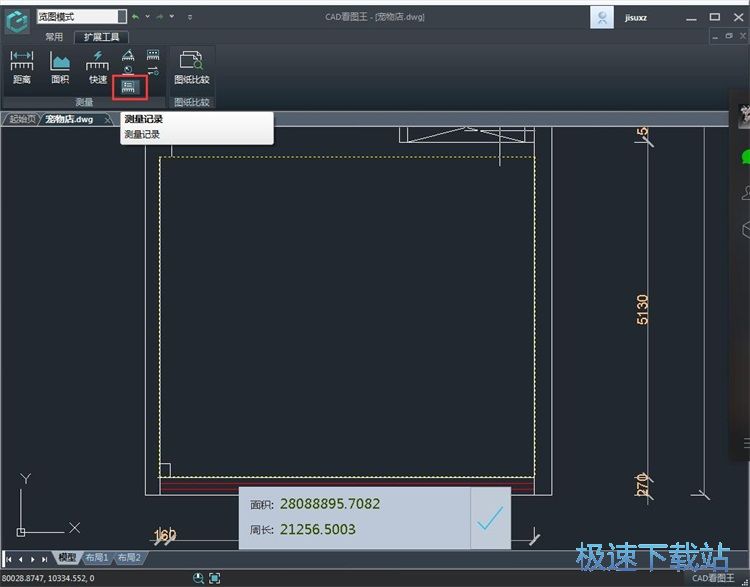
Task: Open 测量记录 measurement record icon
Action: tap(128, 88)
